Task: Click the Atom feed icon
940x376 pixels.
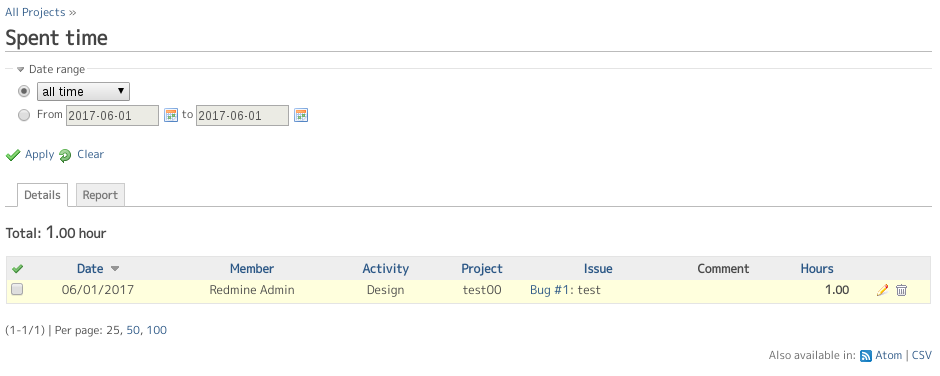Action: pos(866,356)
